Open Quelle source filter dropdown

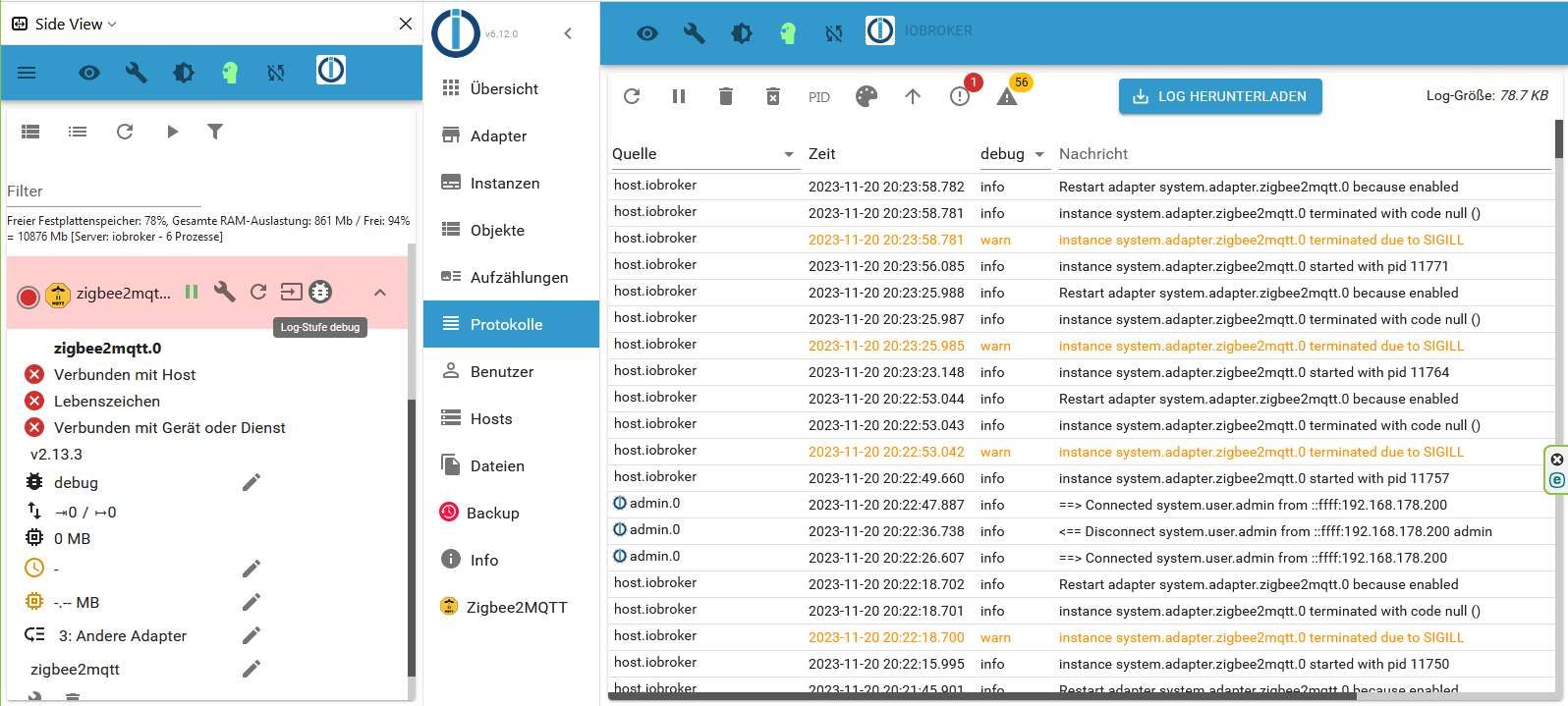coord(704,154)
